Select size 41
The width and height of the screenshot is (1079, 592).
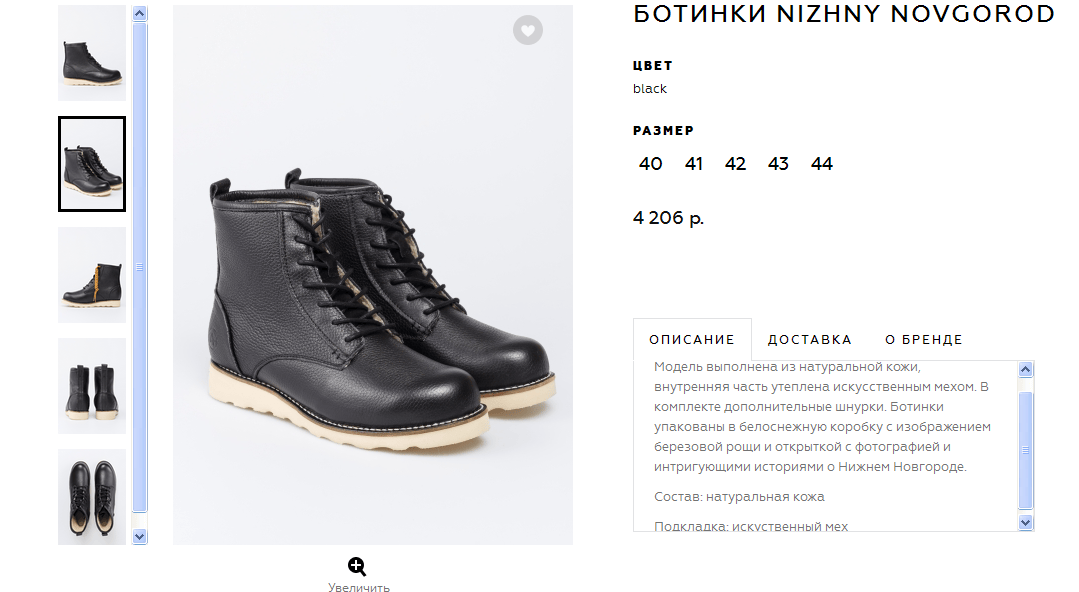pos(694,164)
